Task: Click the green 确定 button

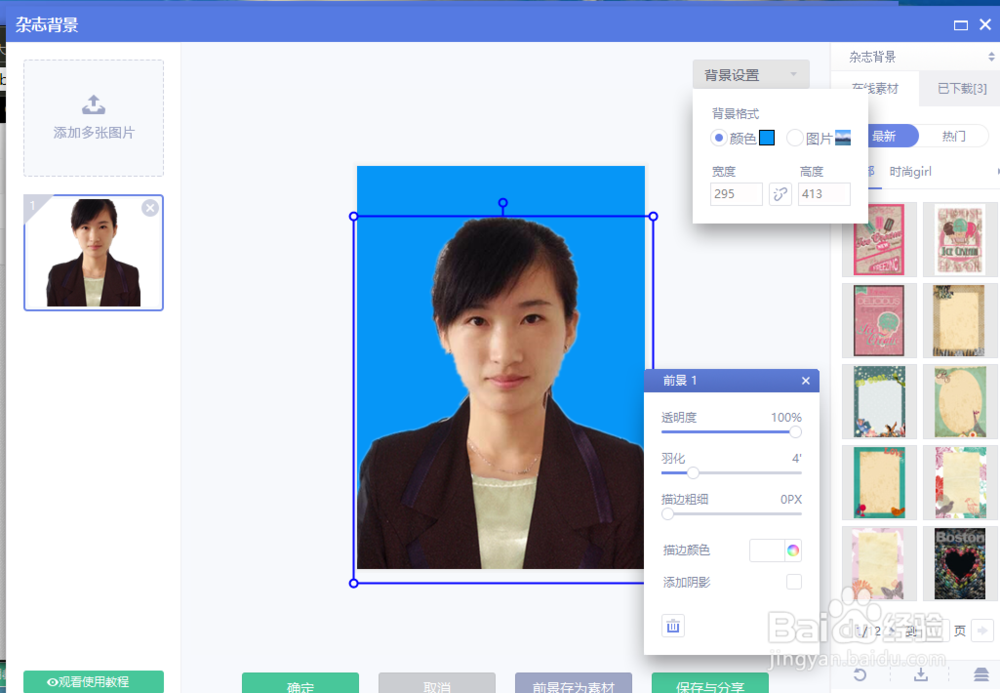Action: pos(300,683)
